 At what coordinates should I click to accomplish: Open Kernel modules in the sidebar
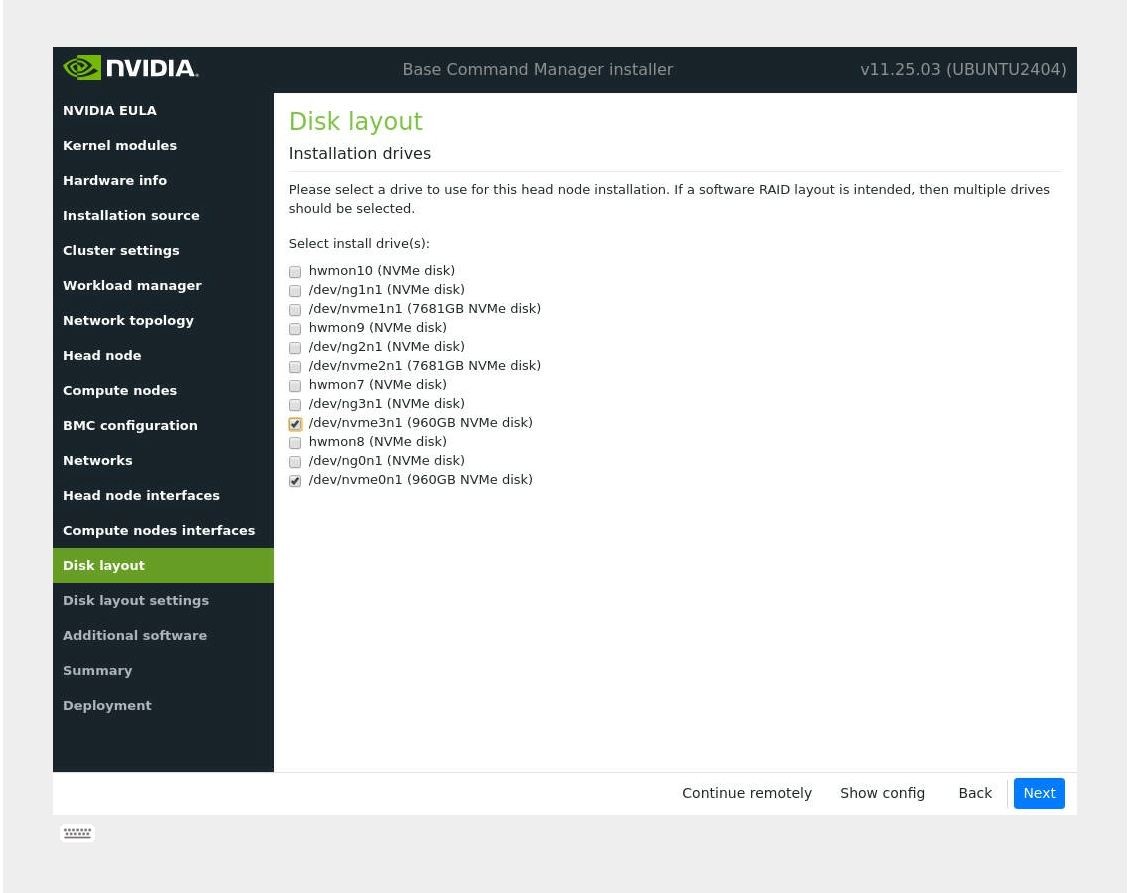(x=120, y=145)
